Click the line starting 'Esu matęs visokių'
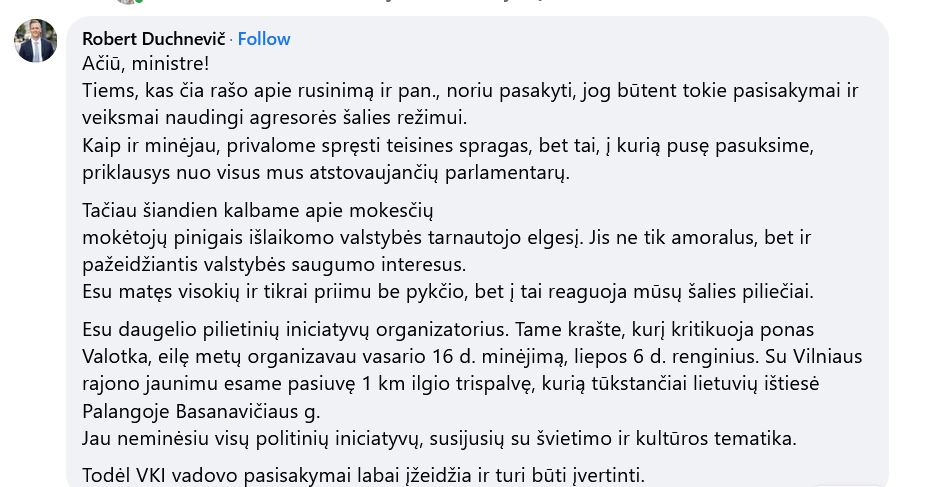 pos(448,292)
